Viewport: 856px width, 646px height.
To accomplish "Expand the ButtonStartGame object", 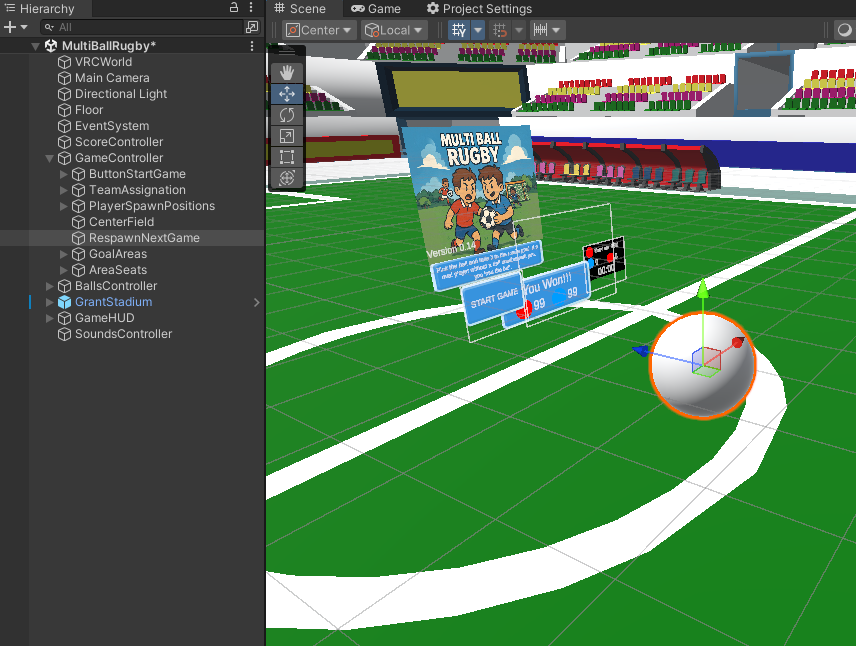I will tap(64, 174).
